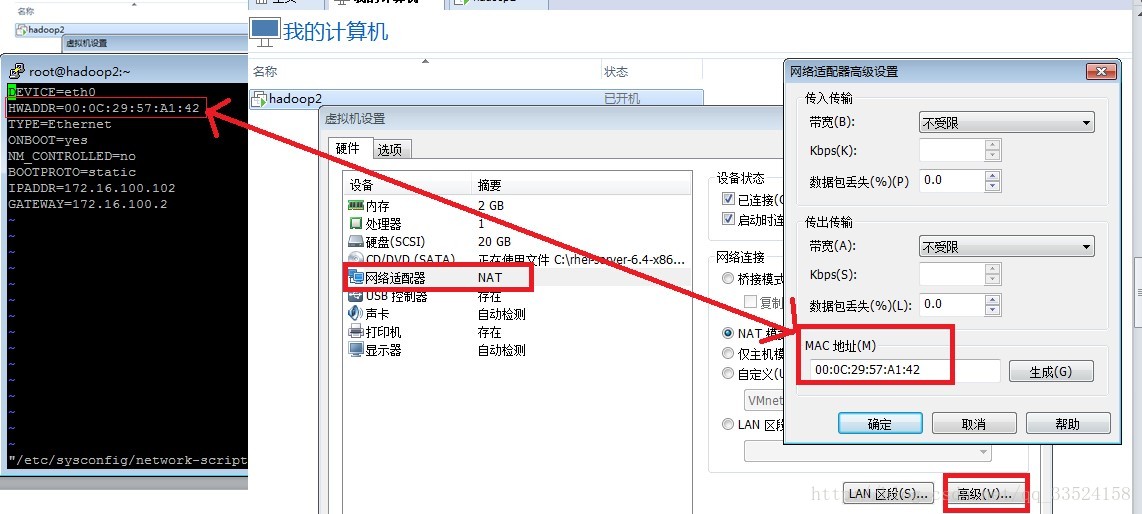Click the hard disk (硬盘 SCSI) icon
This screenshot has height=514, width=1142.
point(356,242)
